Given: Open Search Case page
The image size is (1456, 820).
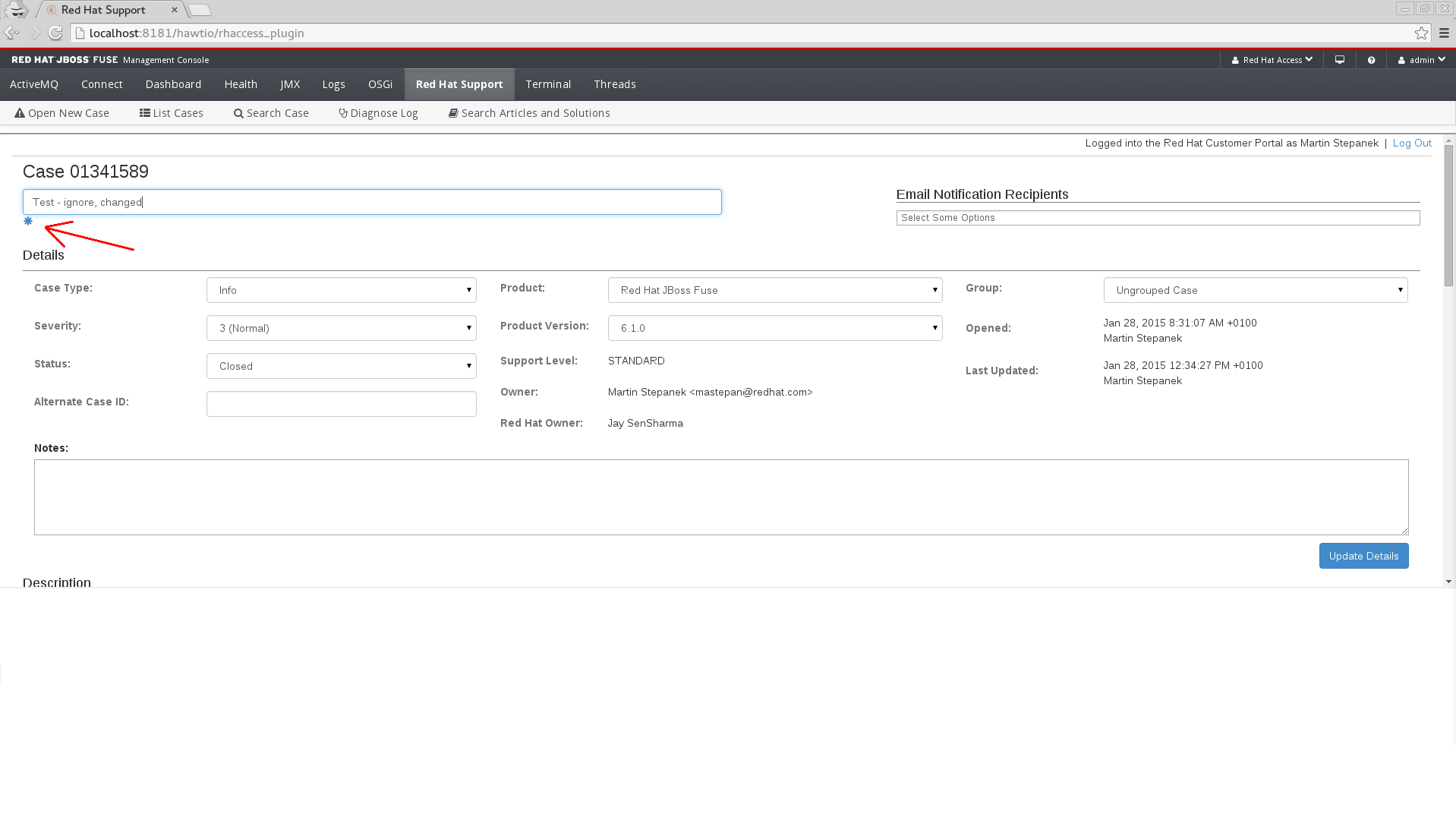Looking at the screenshot, I should [271, 113].
